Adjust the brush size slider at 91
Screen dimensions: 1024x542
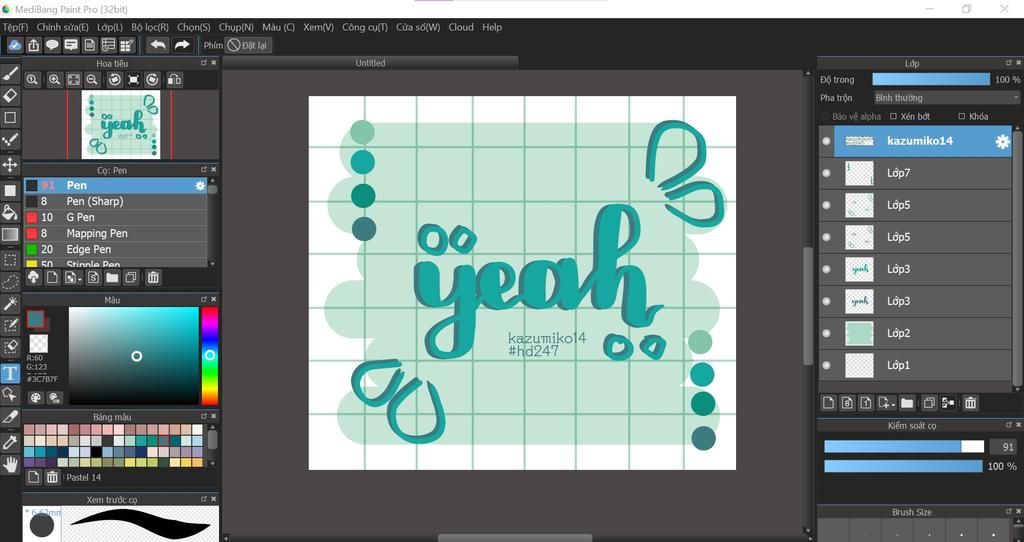[904, 447]
